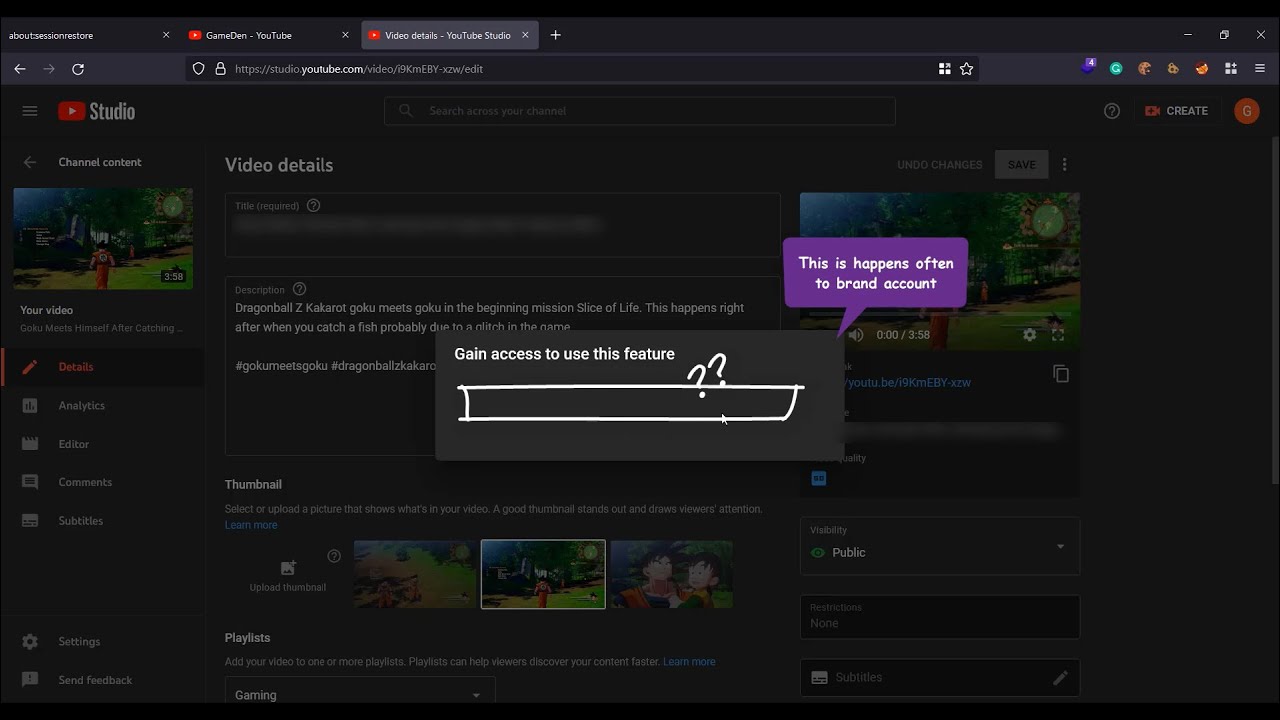
Task: Copy the video link icon
Action: pyautogui.click(x=1061, y=374)
